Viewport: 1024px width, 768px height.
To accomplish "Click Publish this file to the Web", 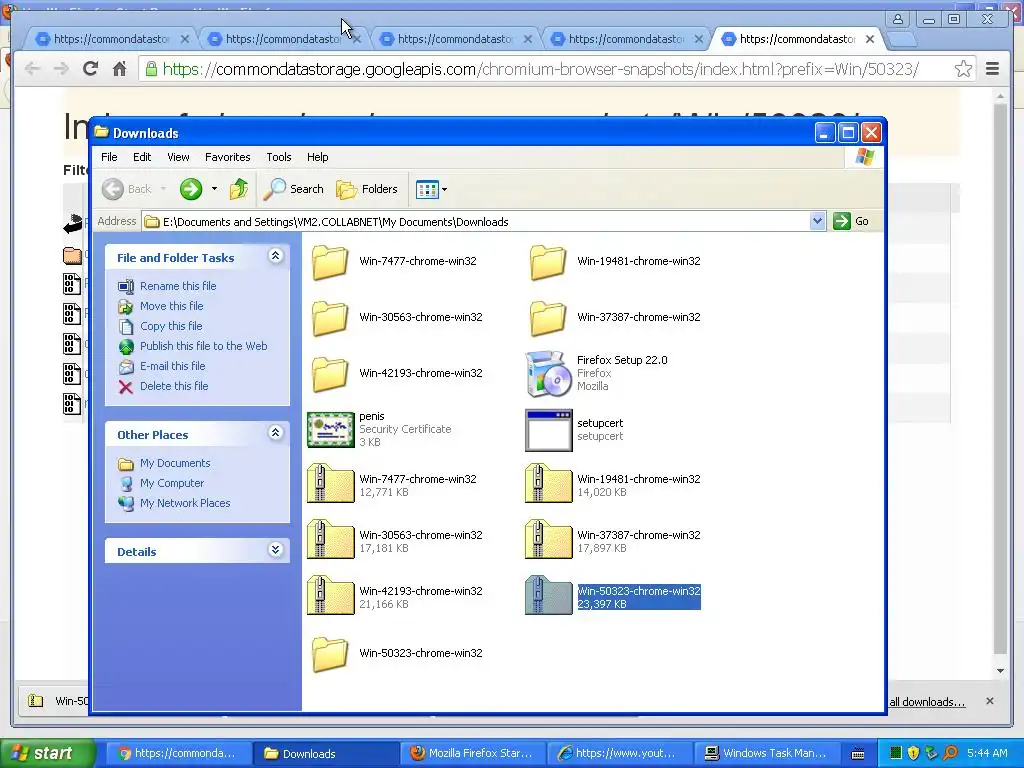I will coord(203,346).
